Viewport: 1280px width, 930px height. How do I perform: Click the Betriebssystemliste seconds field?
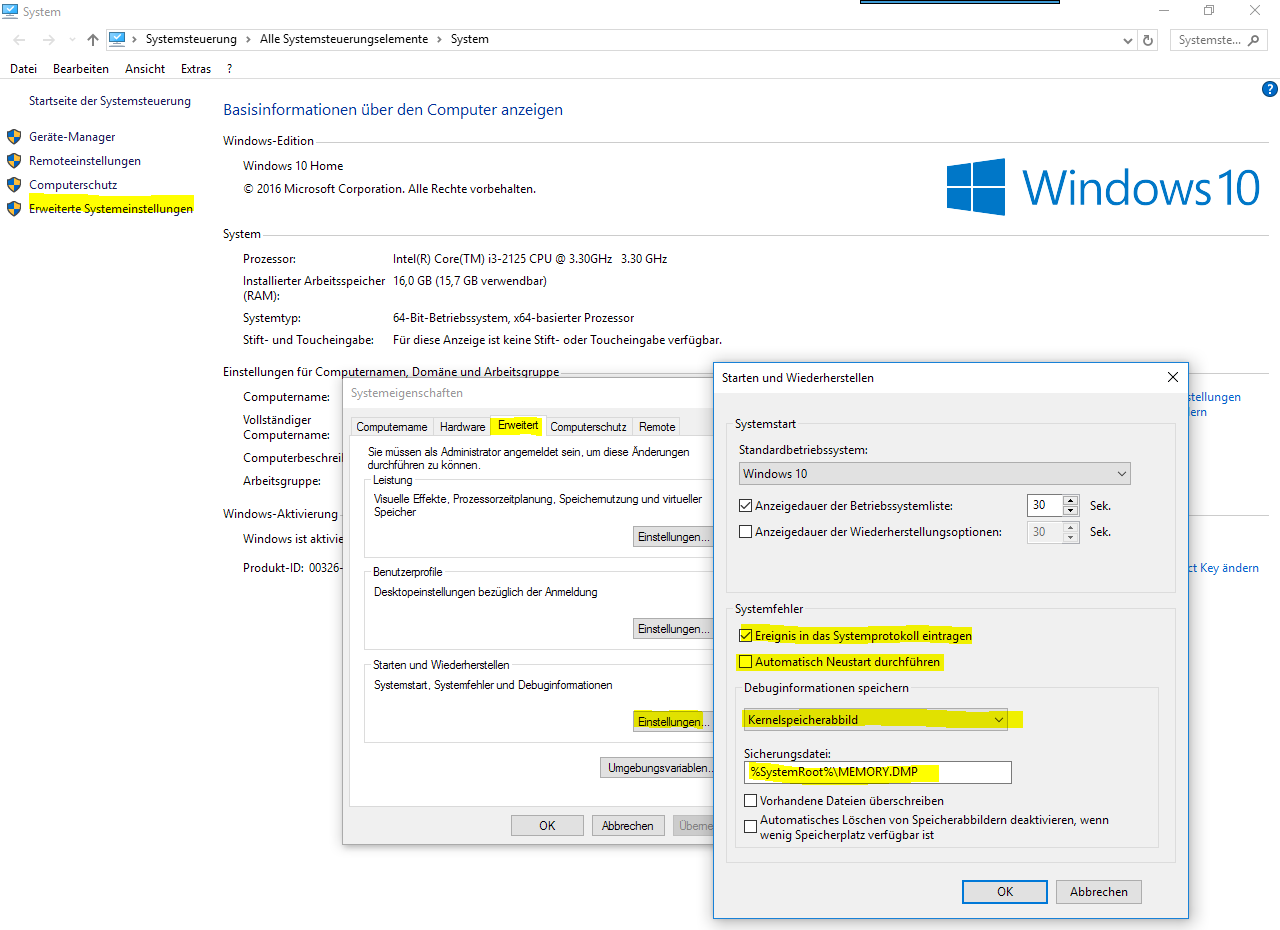tap(1044, 506)
